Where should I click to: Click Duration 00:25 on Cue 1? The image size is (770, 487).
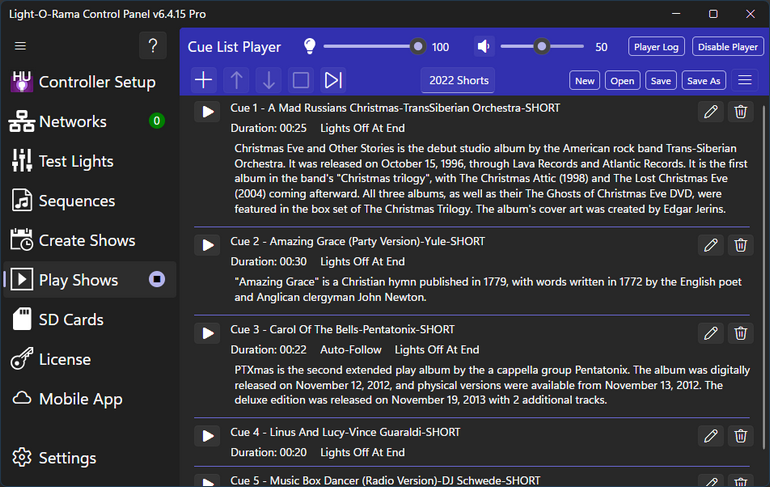coord(269,128)
